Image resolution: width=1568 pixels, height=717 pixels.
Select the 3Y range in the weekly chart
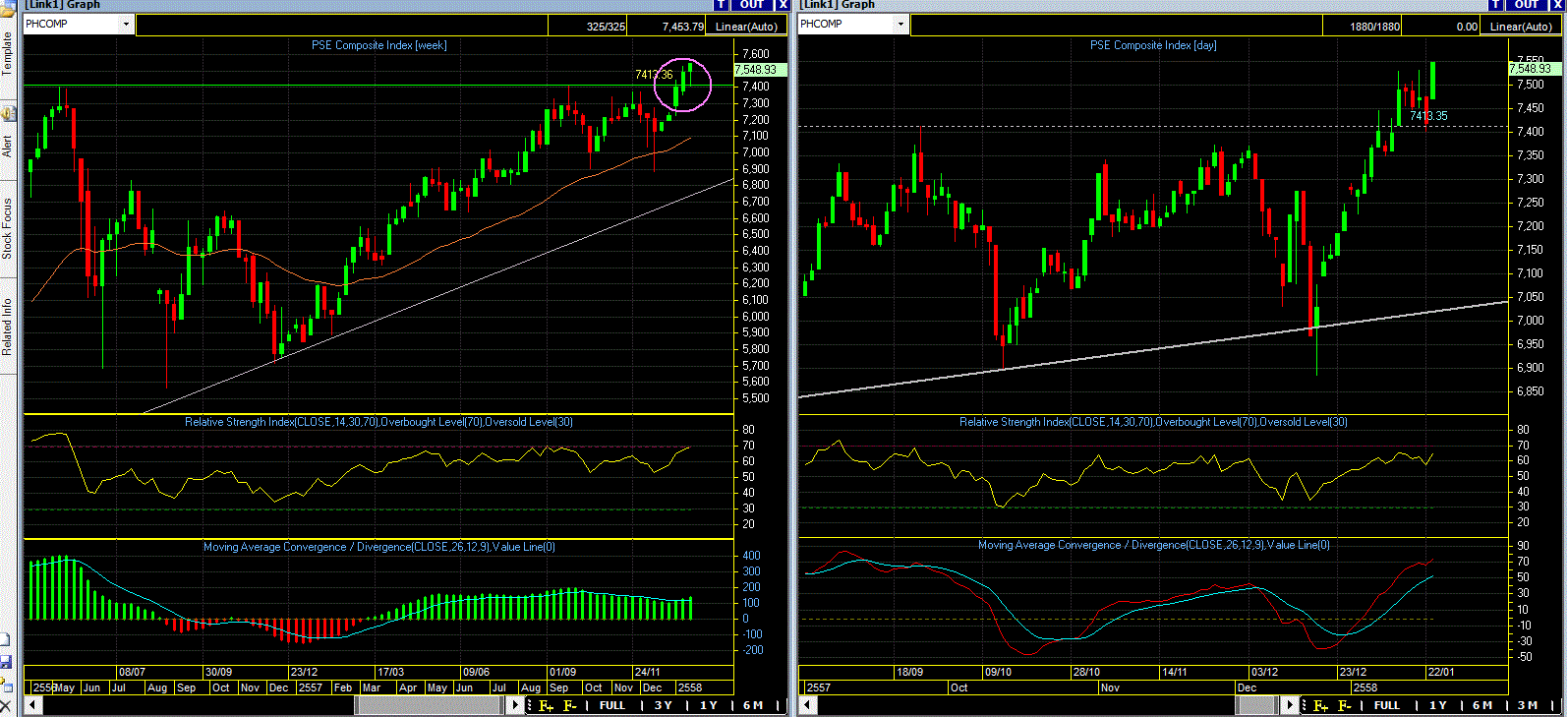(664, 705)
